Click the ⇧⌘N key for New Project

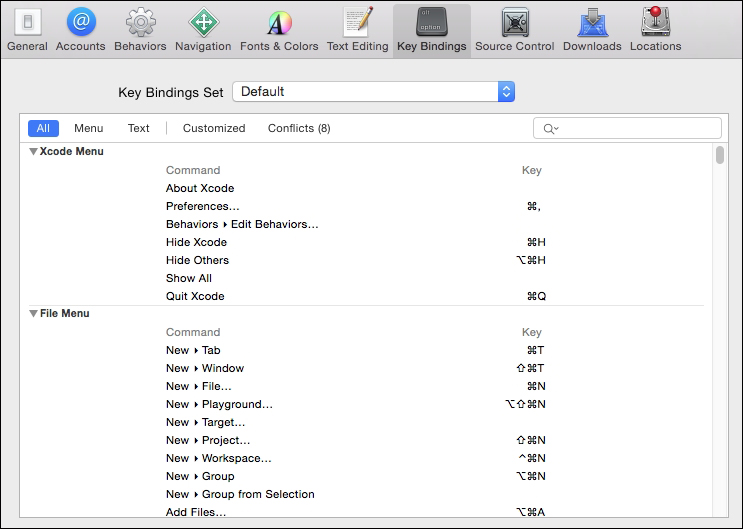pos(531,440)
